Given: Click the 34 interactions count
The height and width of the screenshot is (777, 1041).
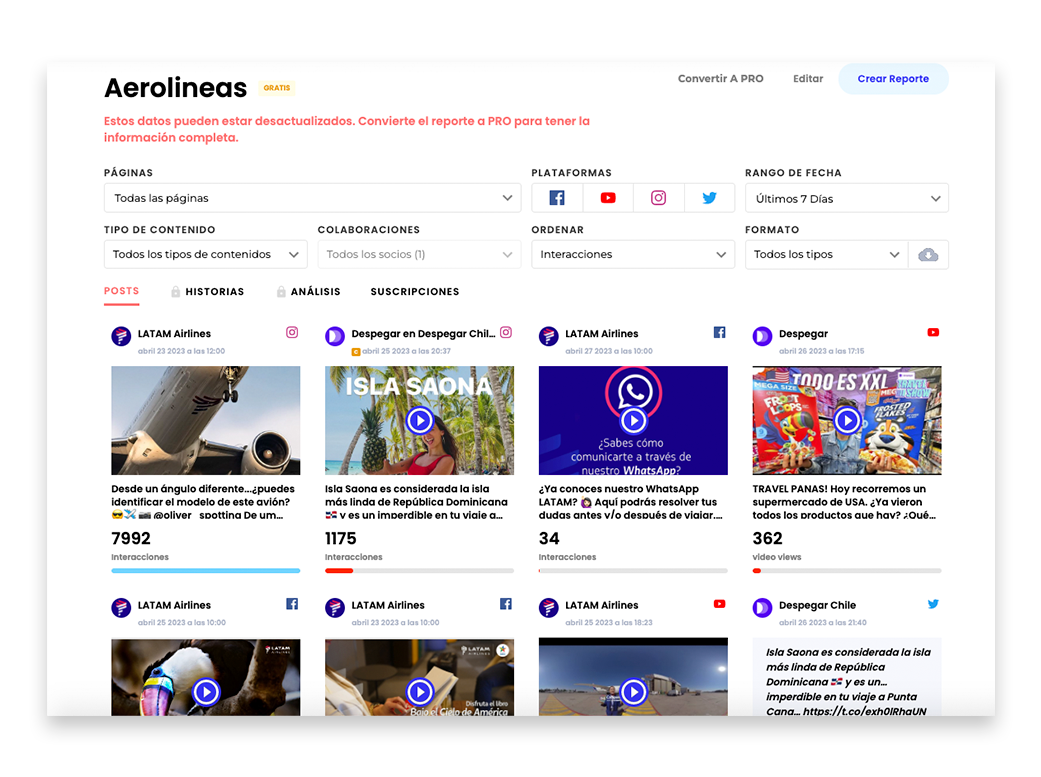Looking at the screenshot, I should pyautogui.click(x=549, y=538).
